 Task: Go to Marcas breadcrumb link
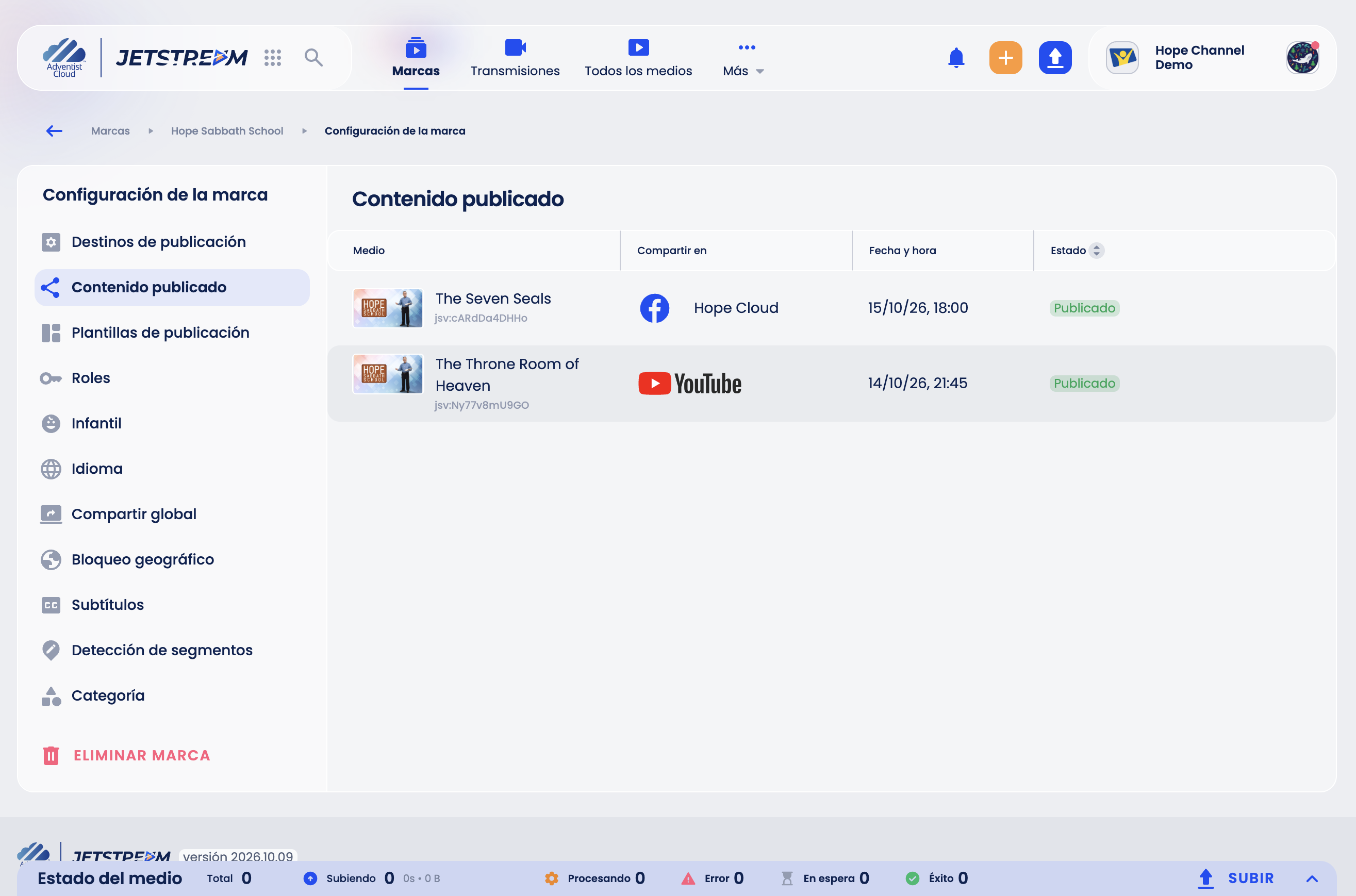point(110,131)
